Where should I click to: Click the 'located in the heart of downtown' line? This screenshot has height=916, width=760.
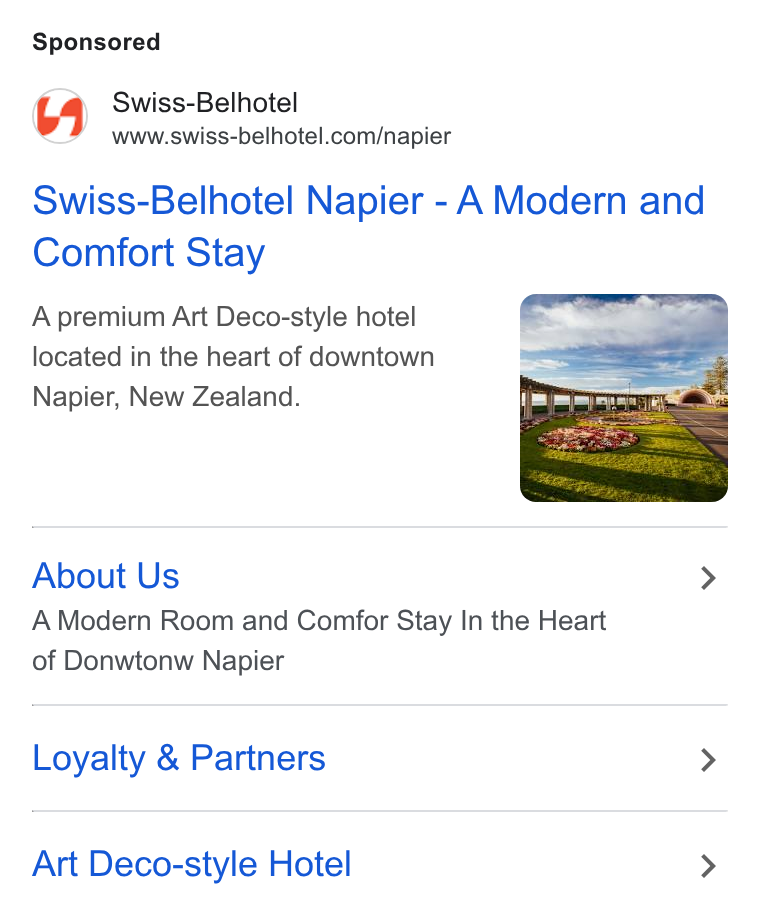(x=233, y=357)
